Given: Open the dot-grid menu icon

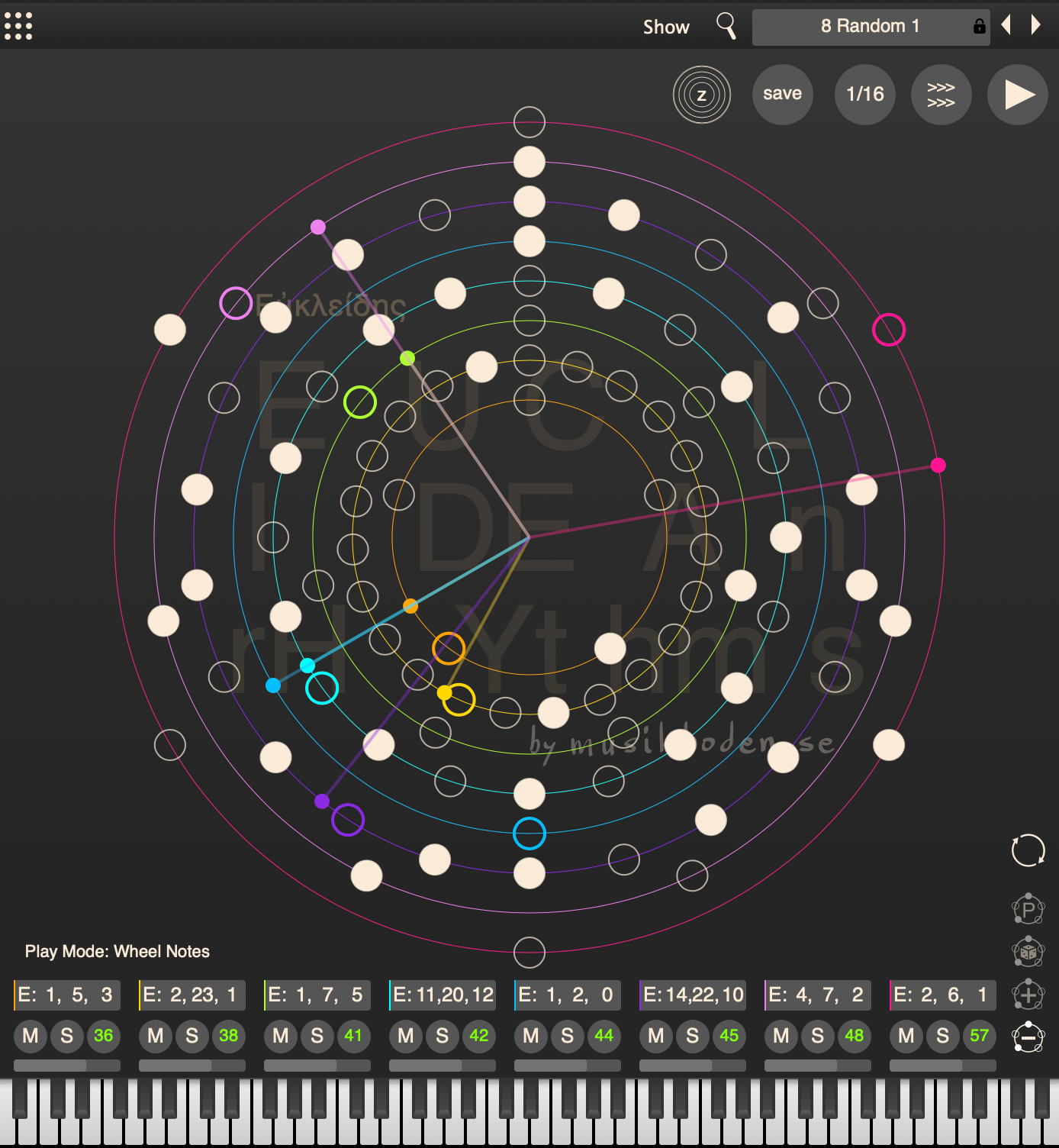Looking at the screenshot, I should pyautogui.click(x=18, y=26).
